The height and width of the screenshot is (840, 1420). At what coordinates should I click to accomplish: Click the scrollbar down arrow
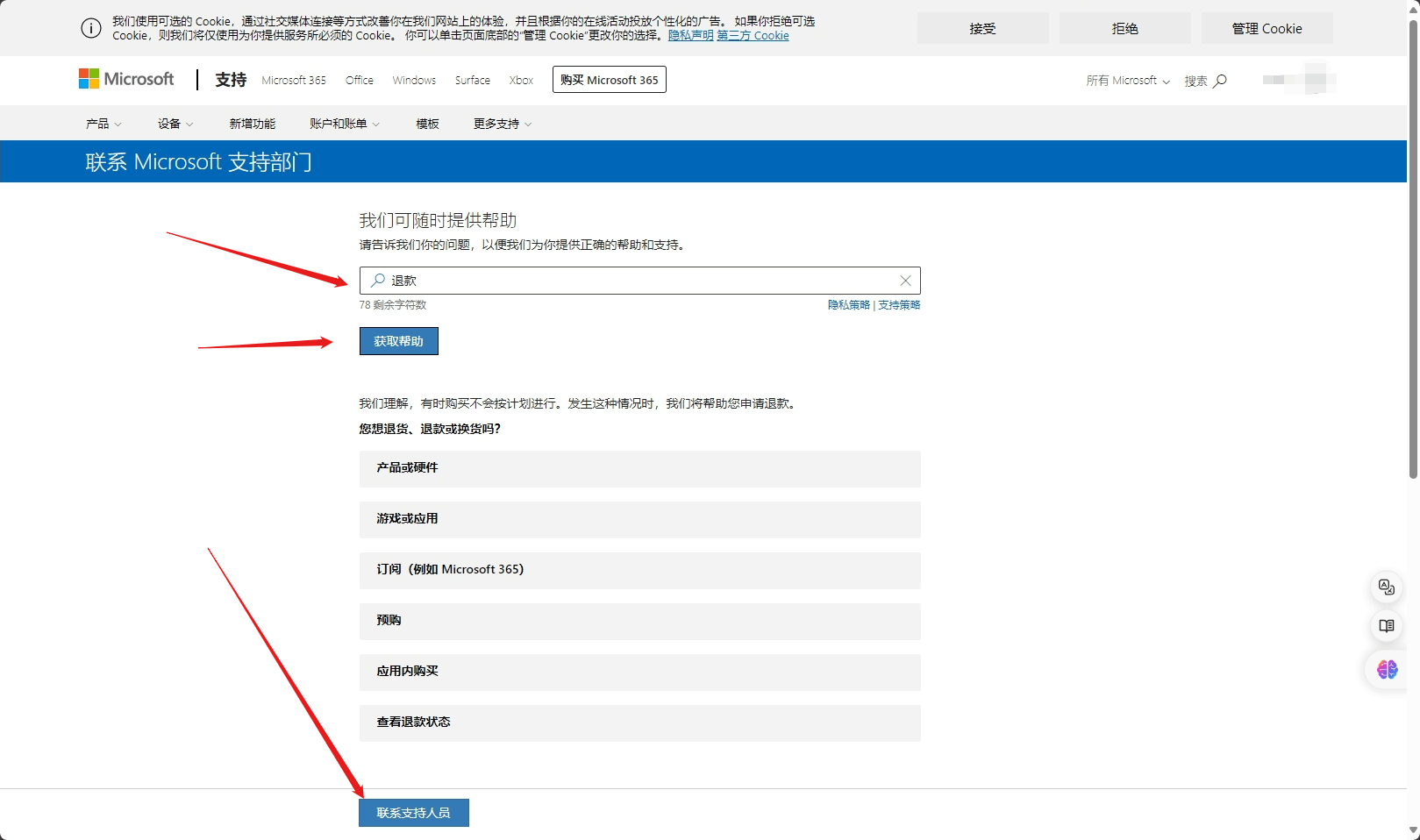click(x=1413, y=829)
